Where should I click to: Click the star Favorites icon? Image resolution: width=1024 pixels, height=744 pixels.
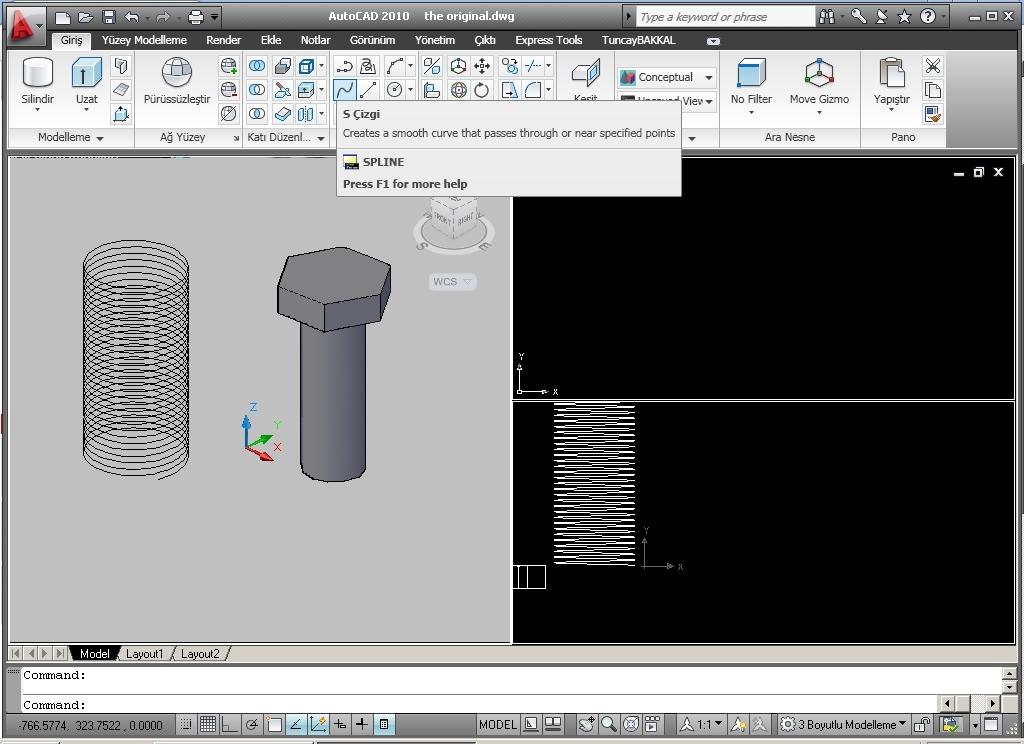coord(904,16)
